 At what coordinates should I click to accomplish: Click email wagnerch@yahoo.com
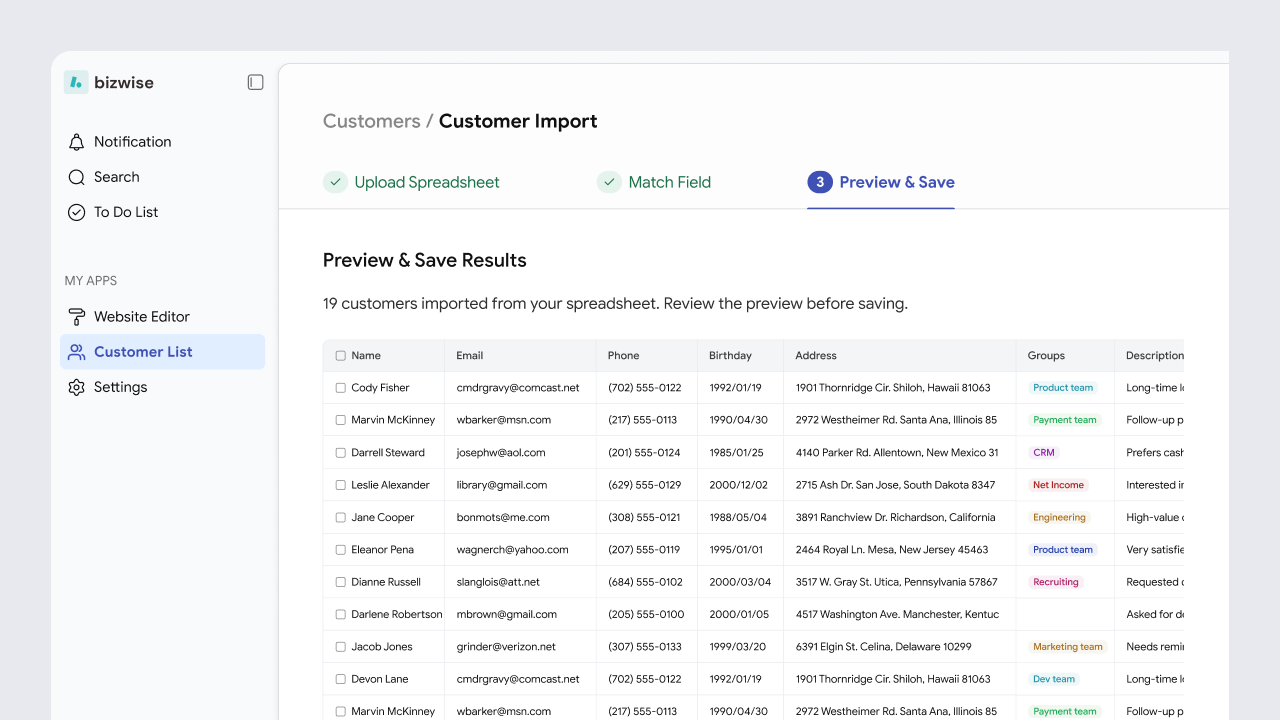(512, 550)
